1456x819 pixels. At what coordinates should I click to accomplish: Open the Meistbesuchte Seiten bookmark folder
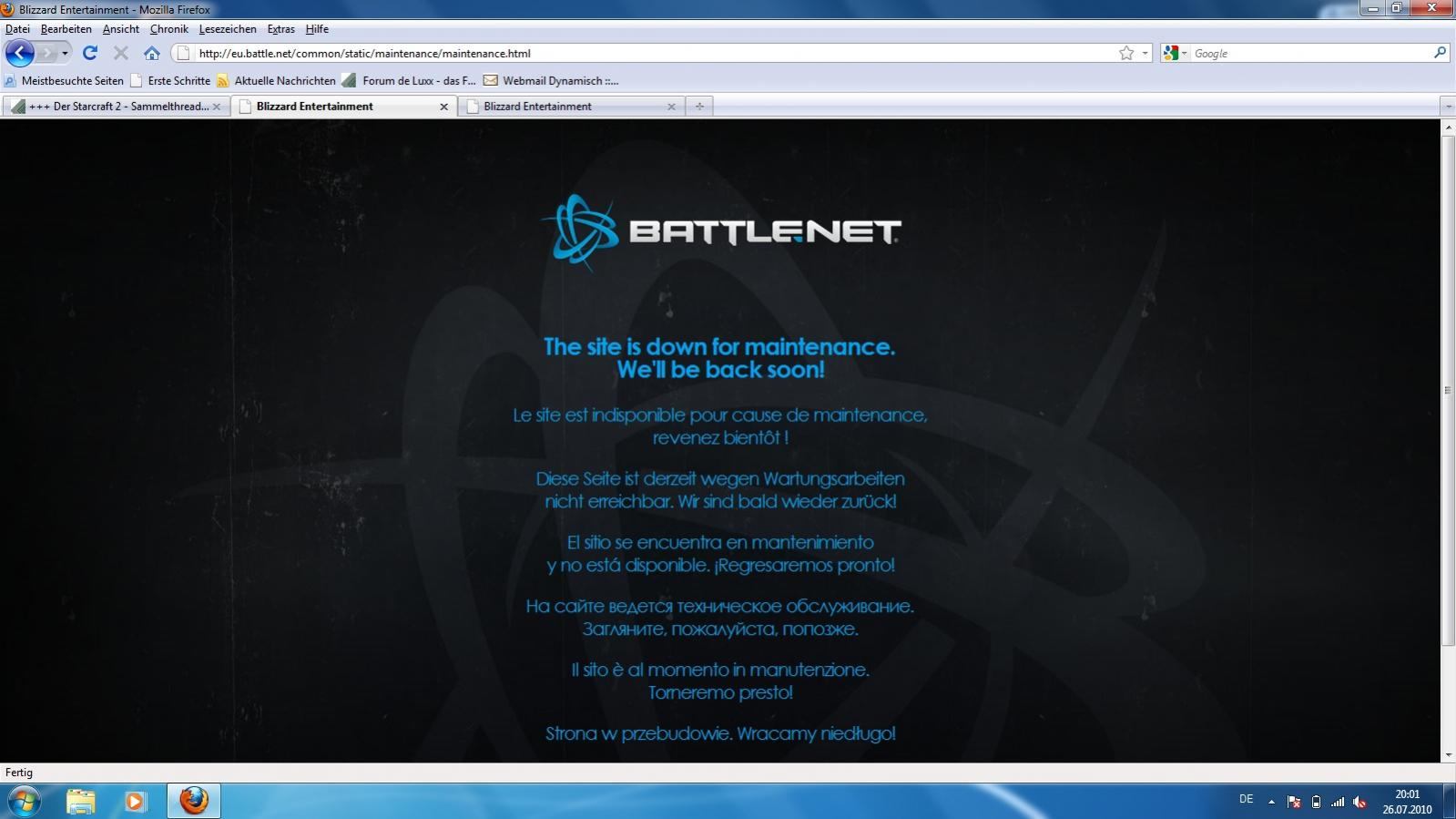[x=64, y=80]
